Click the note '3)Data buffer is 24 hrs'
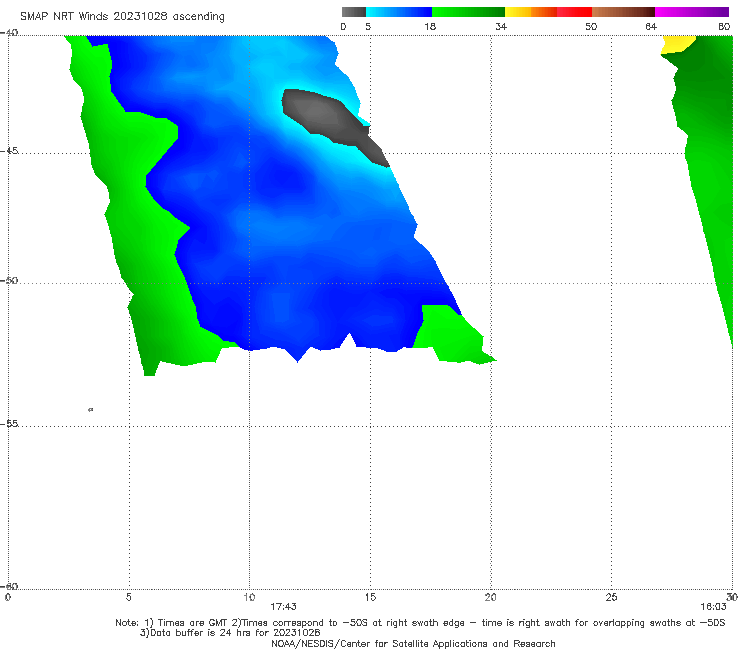 pyautogui.click(x=230, y=633)
